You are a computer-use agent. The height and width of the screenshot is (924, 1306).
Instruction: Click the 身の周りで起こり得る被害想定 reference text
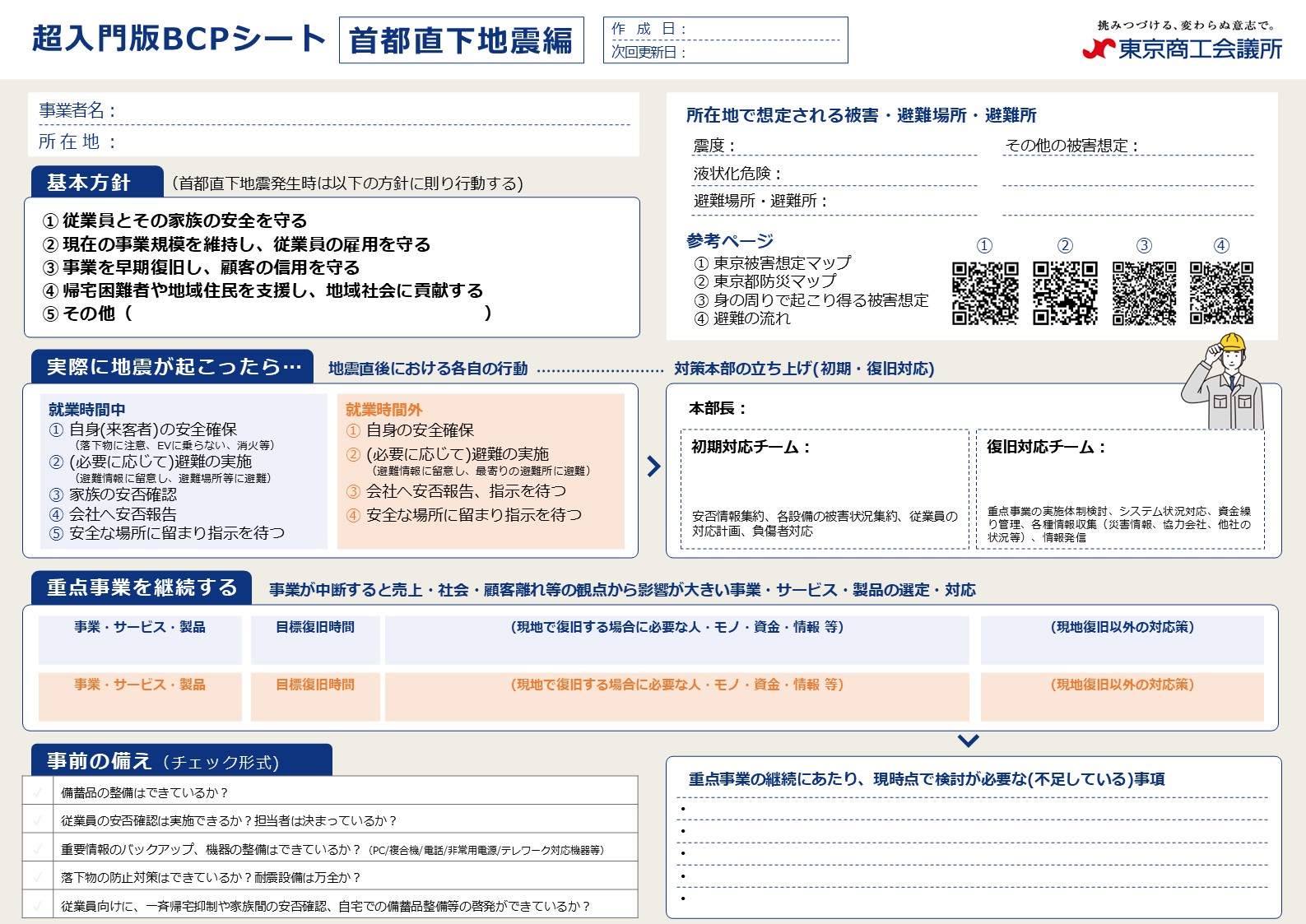pyautogui.click(x=820, y=300)
